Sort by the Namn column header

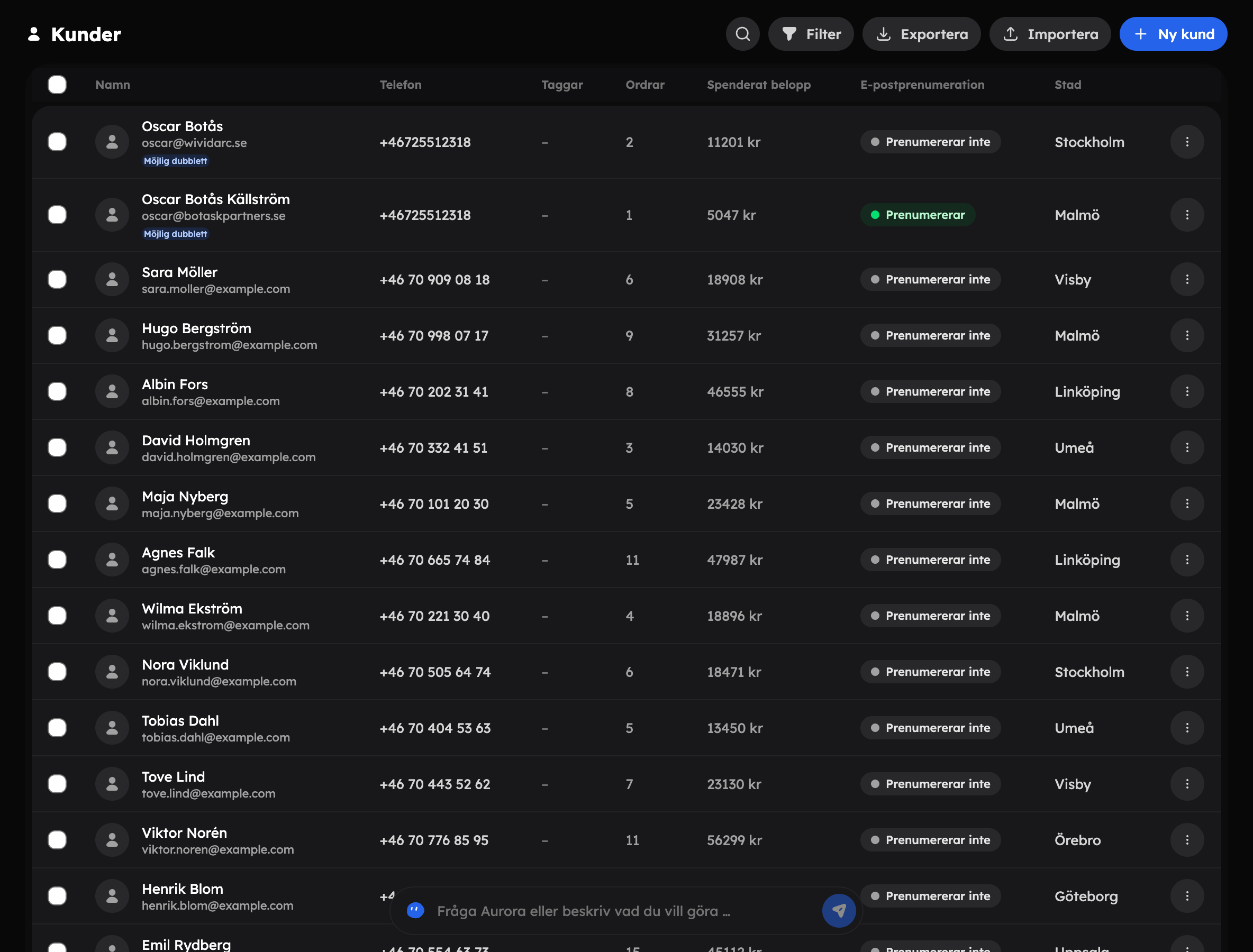[x=113, y=85]
